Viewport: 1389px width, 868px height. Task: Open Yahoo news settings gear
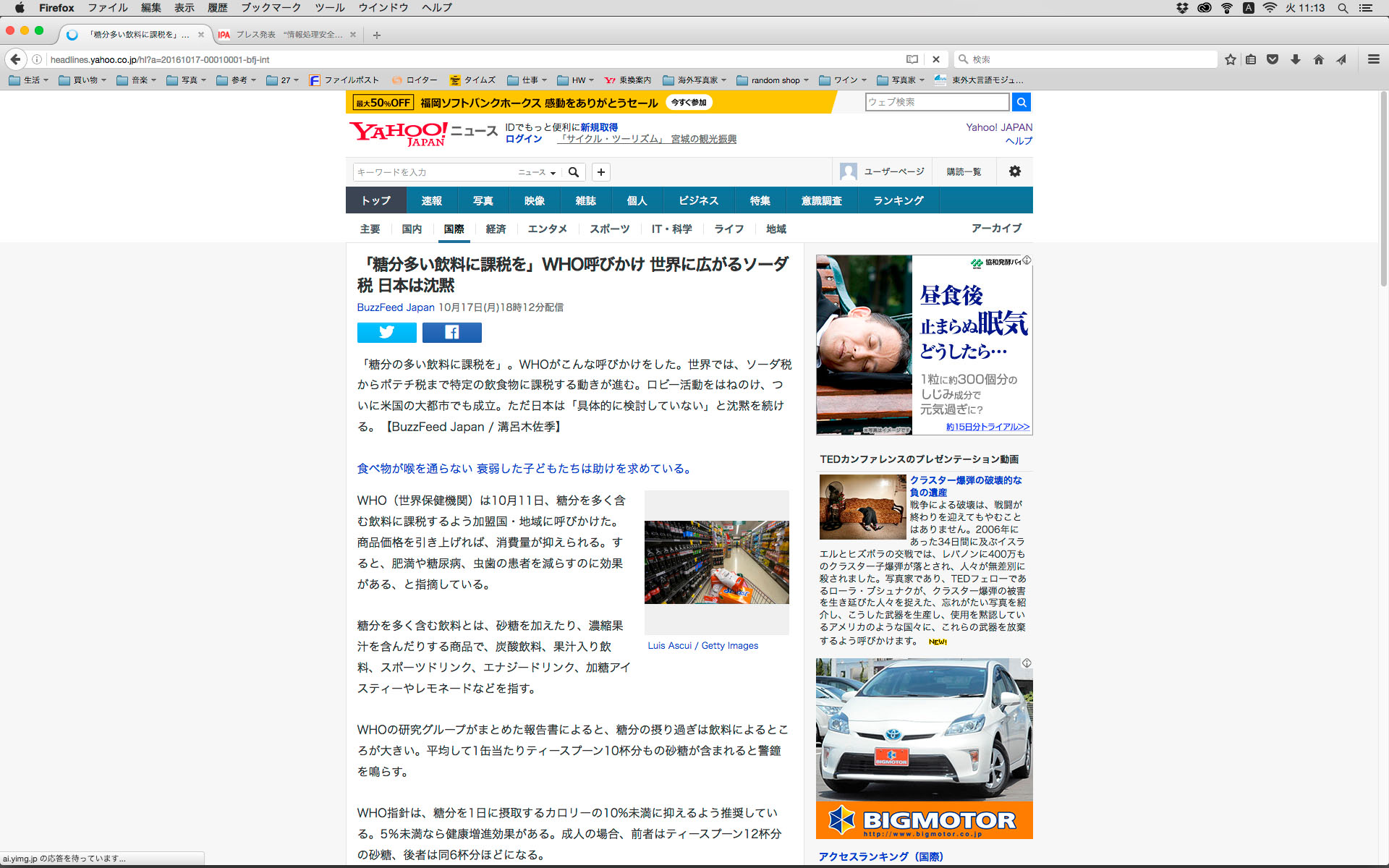point(1014,171)
